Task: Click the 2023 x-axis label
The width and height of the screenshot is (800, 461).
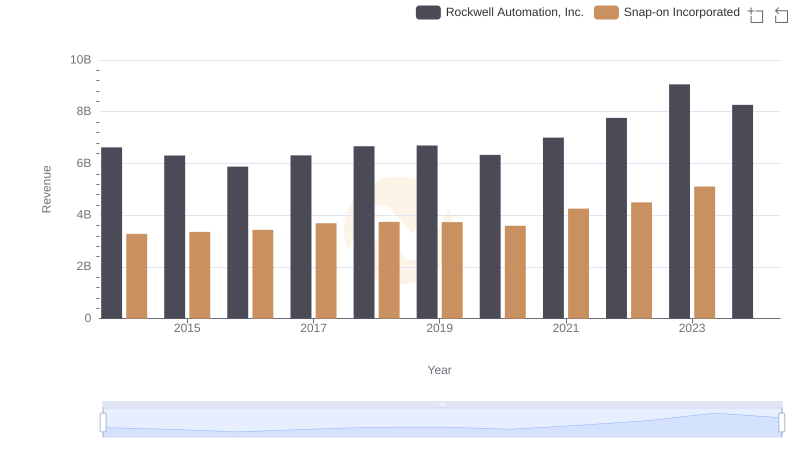Action: click(x=692, y=328)
